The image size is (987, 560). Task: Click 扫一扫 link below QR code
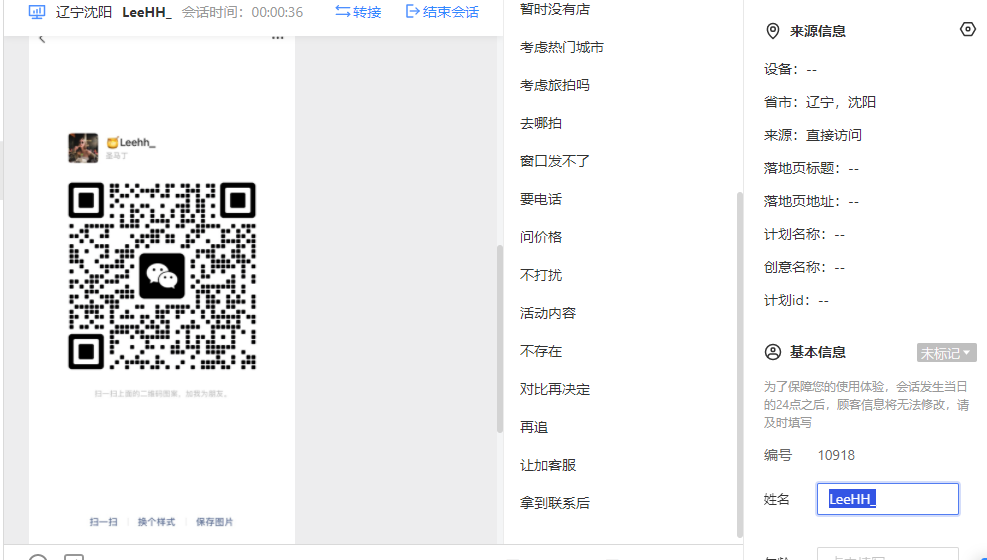pyautogui.click(x=103, y=522)
